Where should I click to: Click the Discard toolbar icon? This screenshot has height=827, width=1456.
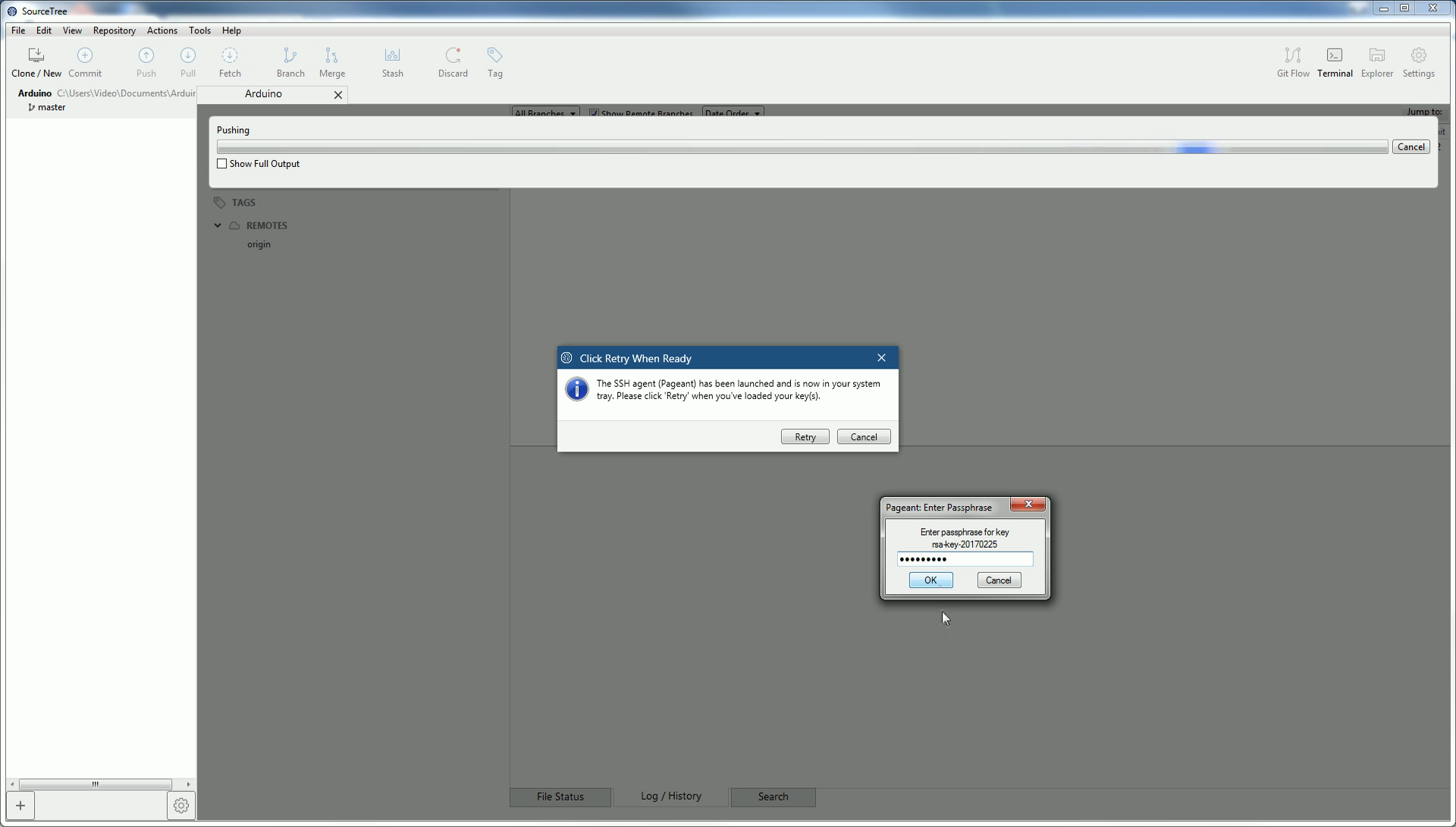453,62
